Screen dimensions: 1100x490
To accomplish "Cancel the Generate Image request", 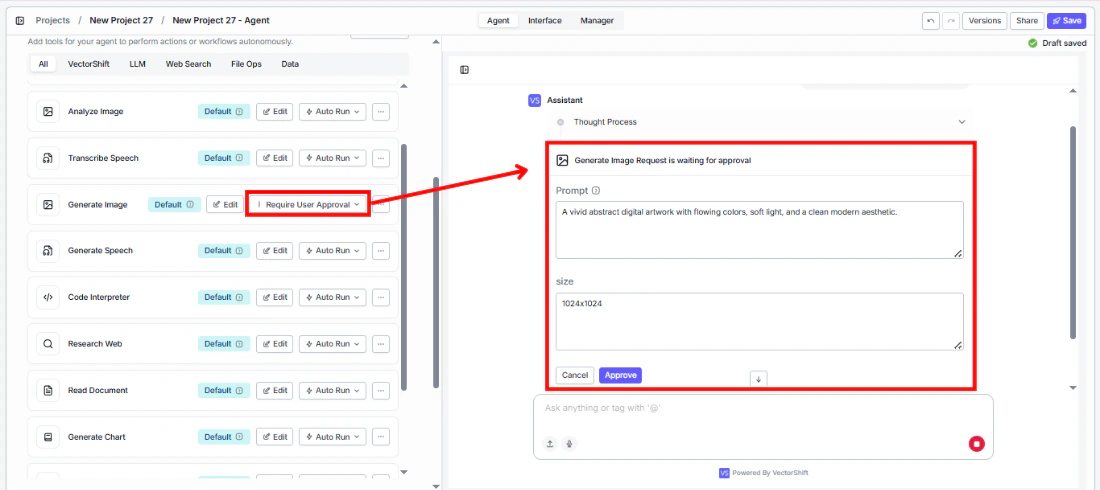I will point(575,376).
